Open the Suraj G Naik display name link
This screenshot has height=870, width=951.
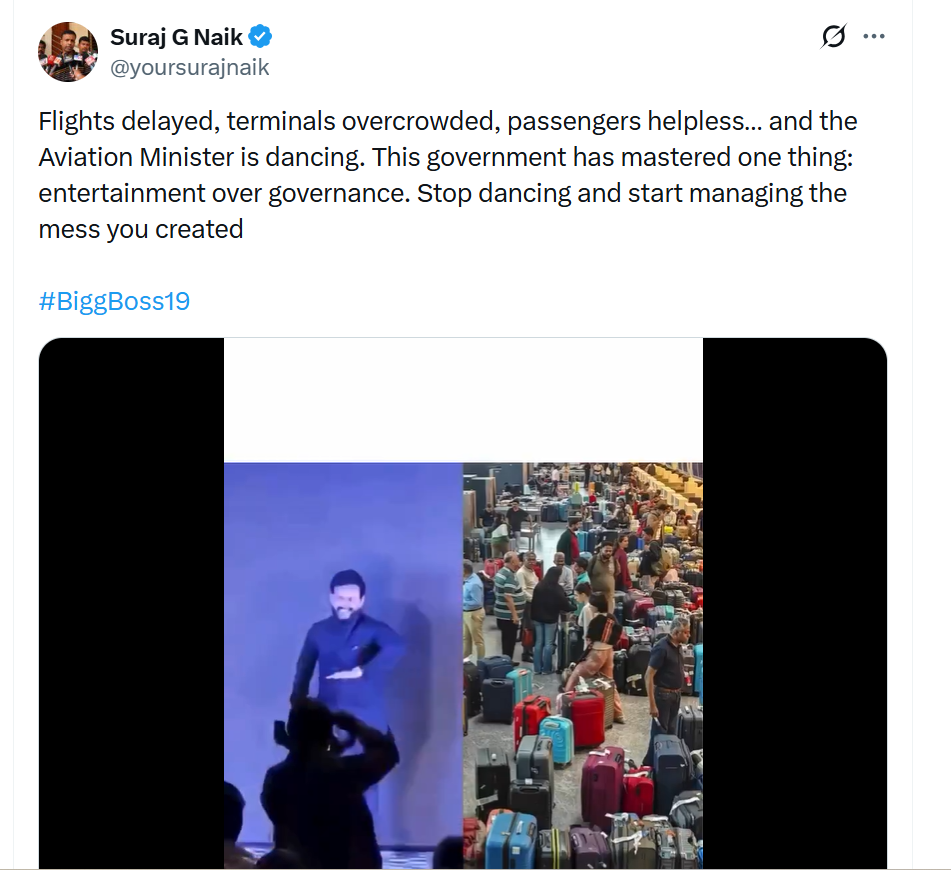pyautogui.click(x=177, y=38)
